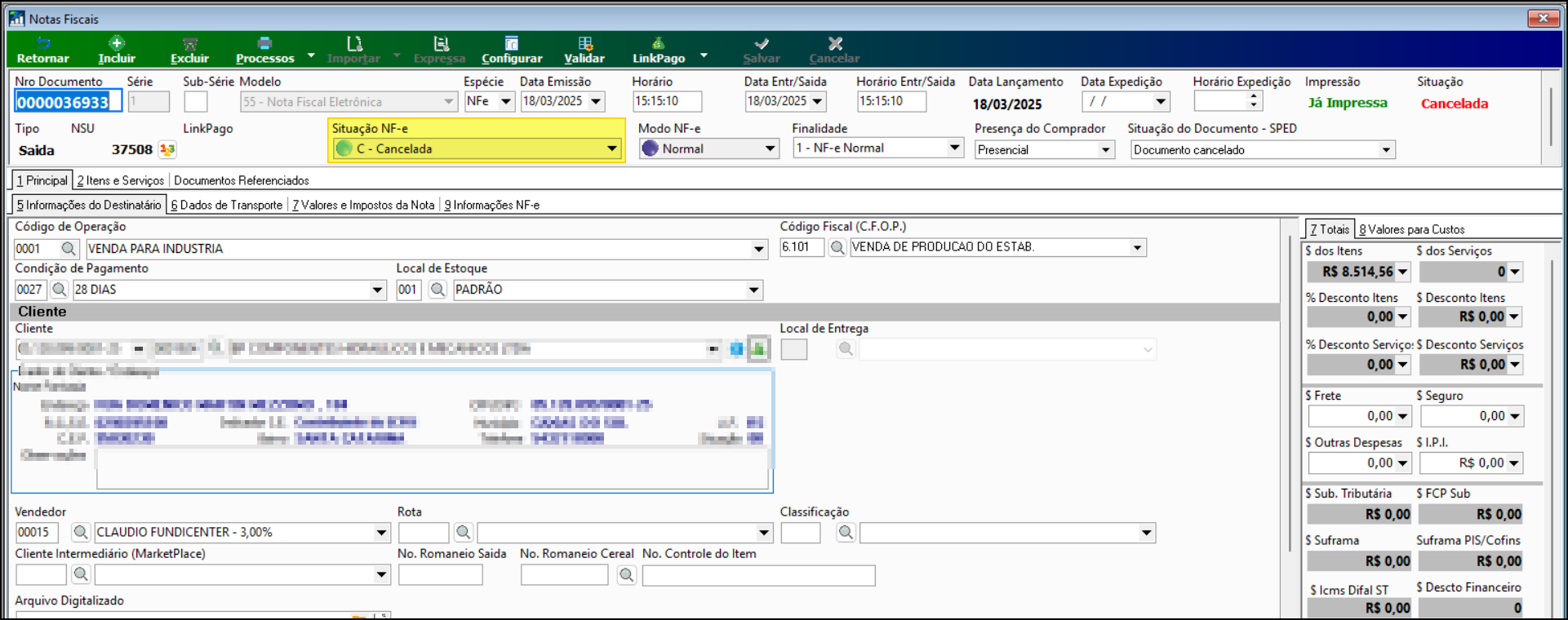This screenshot has width=1568, height=620.
Task: Expand the Finalidade NF-e Normal dropdown
Action: (954, 148)
